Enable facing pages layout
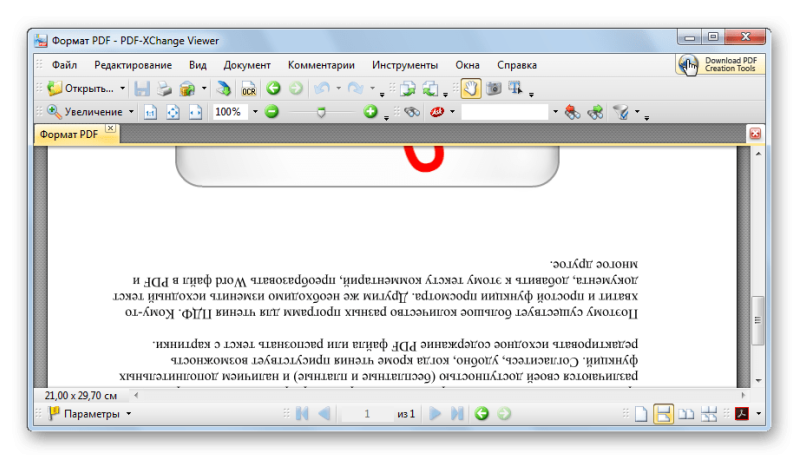Viewport: 800px width, 460px height. click(x=686, y=414)
